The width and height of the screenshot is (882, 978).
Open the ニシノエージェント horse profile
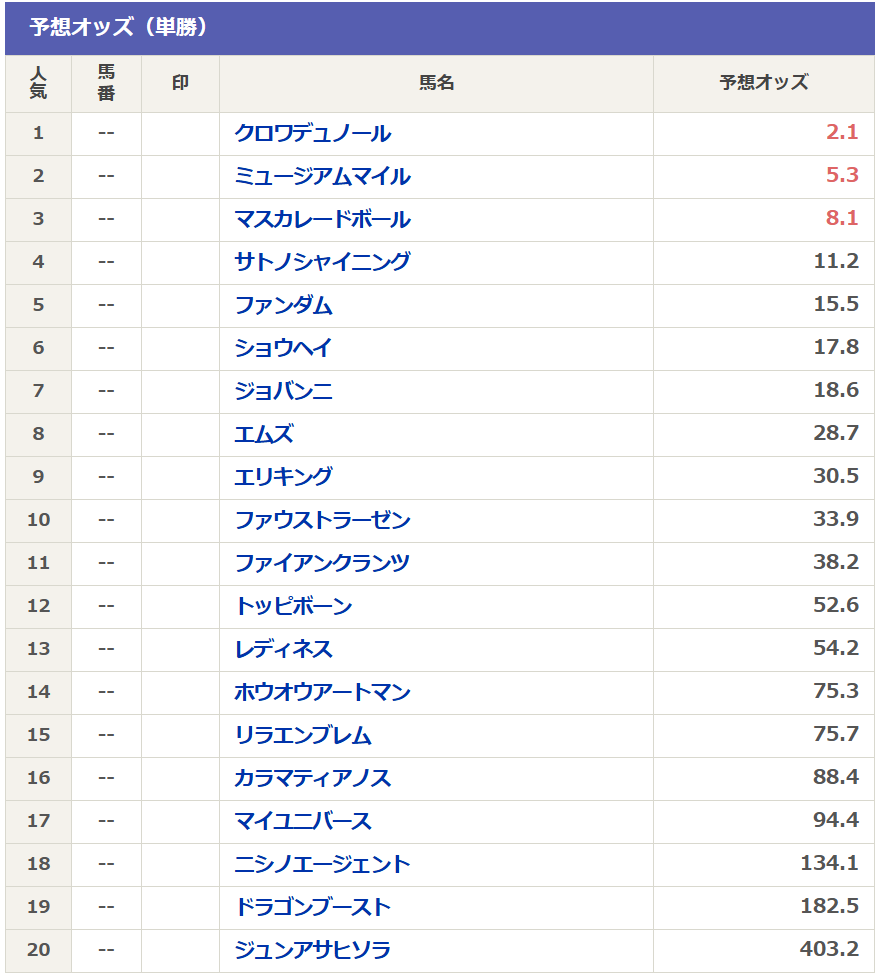(x=322, y=865)
